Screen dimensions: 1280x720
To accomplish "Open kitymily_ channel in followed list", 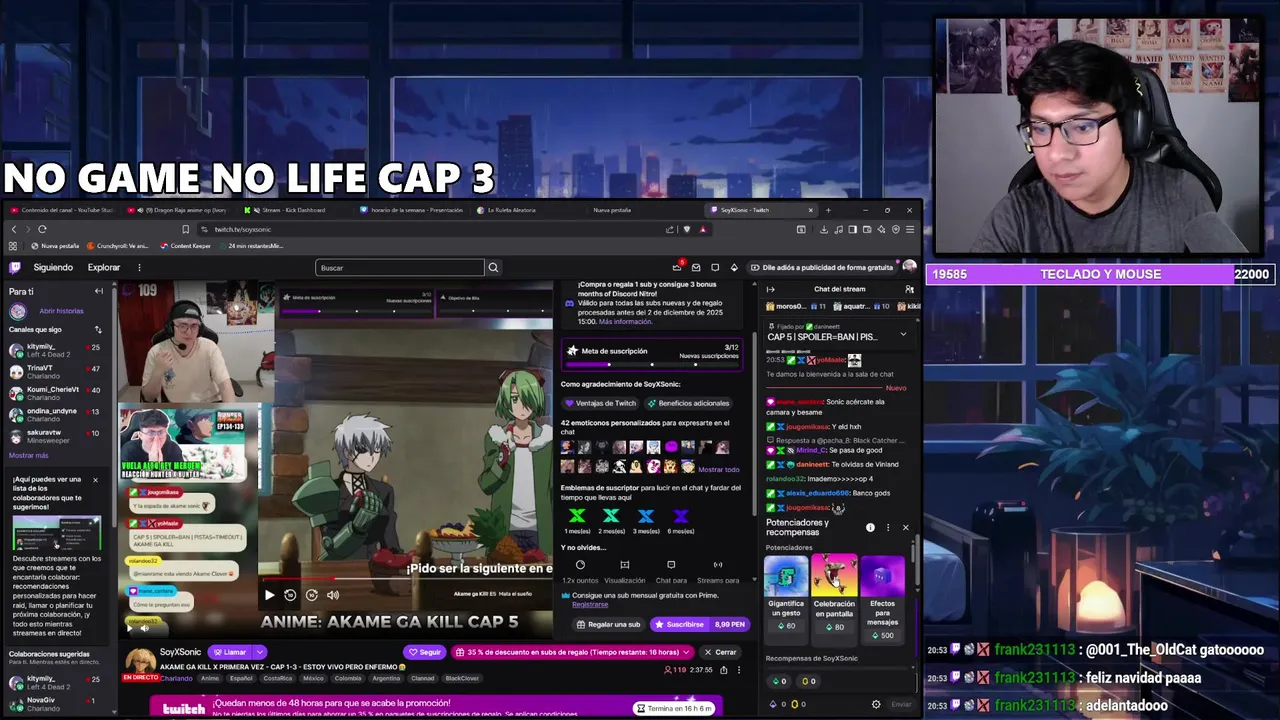I will click(55, 350).
